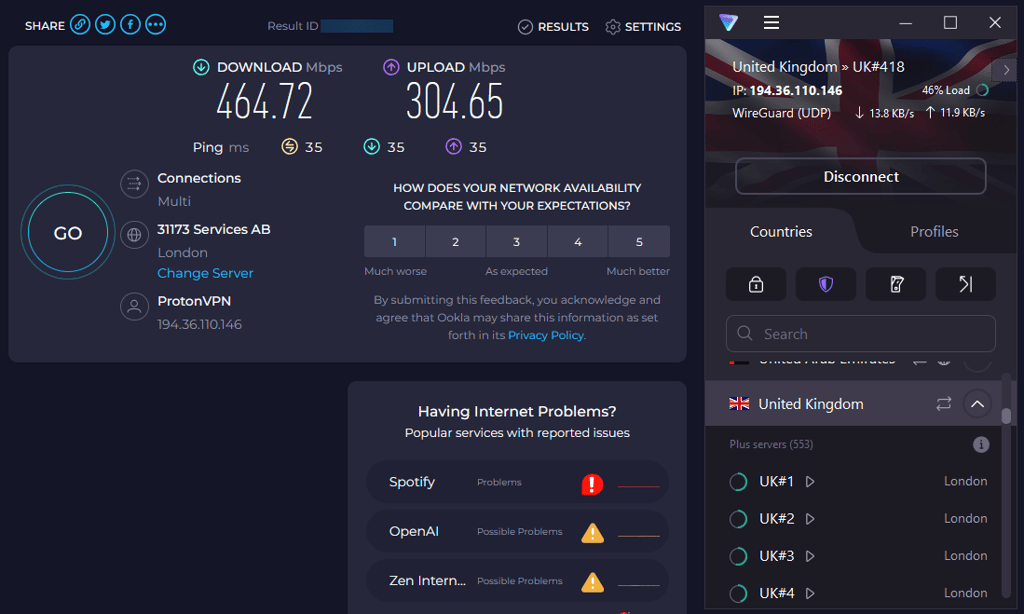Click the Spotify red alert icon
Screen dimensions: 1024x614
(x=592, y=484)
